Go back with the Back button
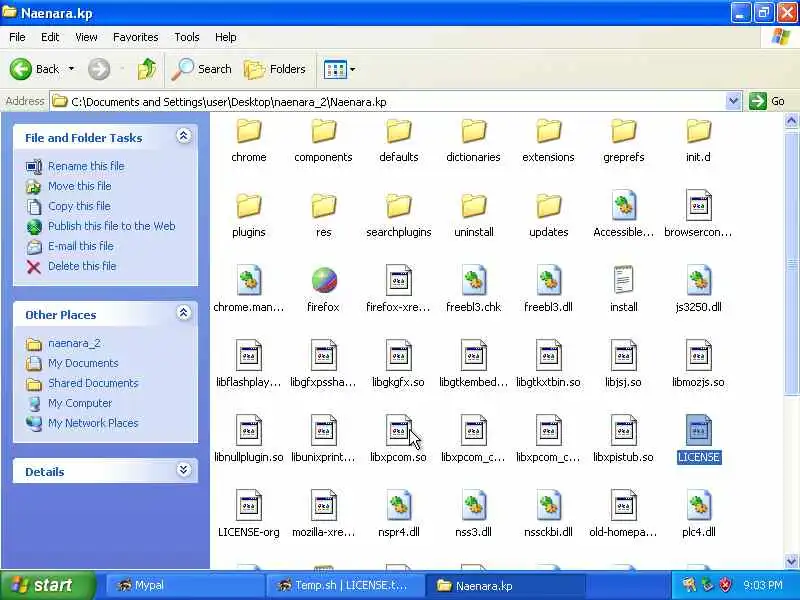The image size is (800, 600). [35, 69]
